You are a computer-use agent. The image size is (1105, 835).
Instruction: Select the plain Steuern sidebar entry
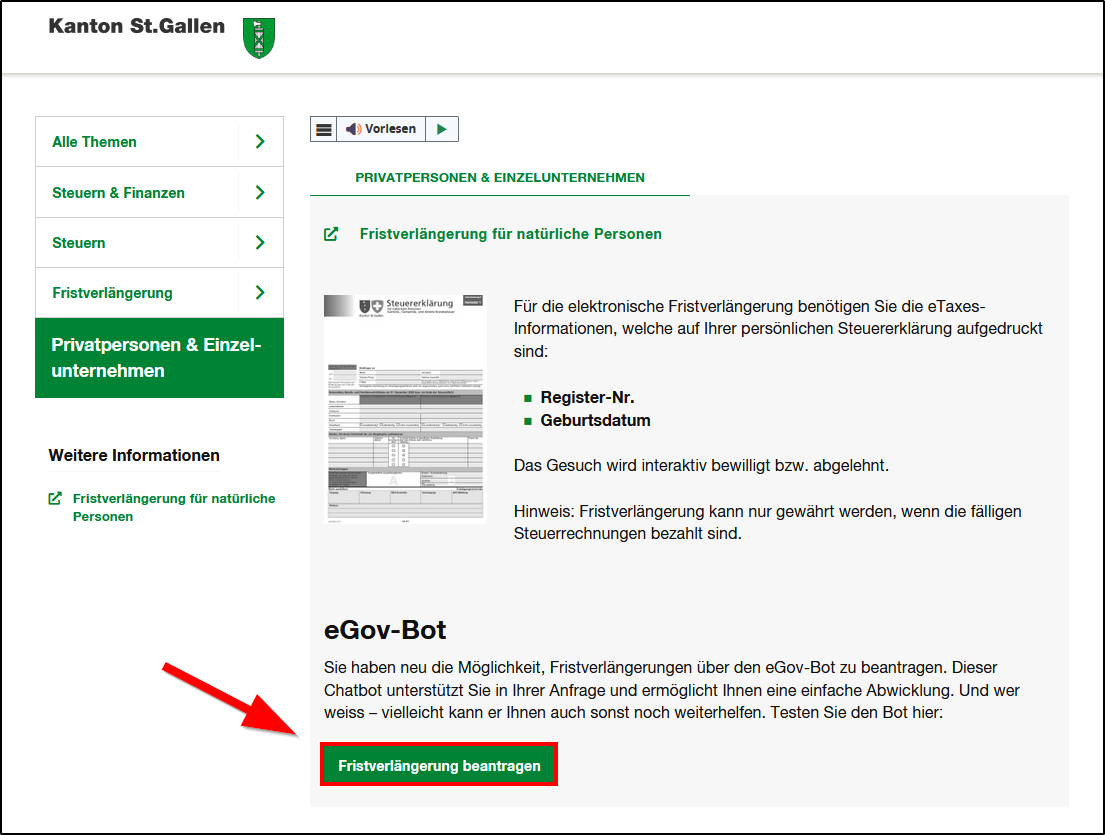[x=79, y=243]
